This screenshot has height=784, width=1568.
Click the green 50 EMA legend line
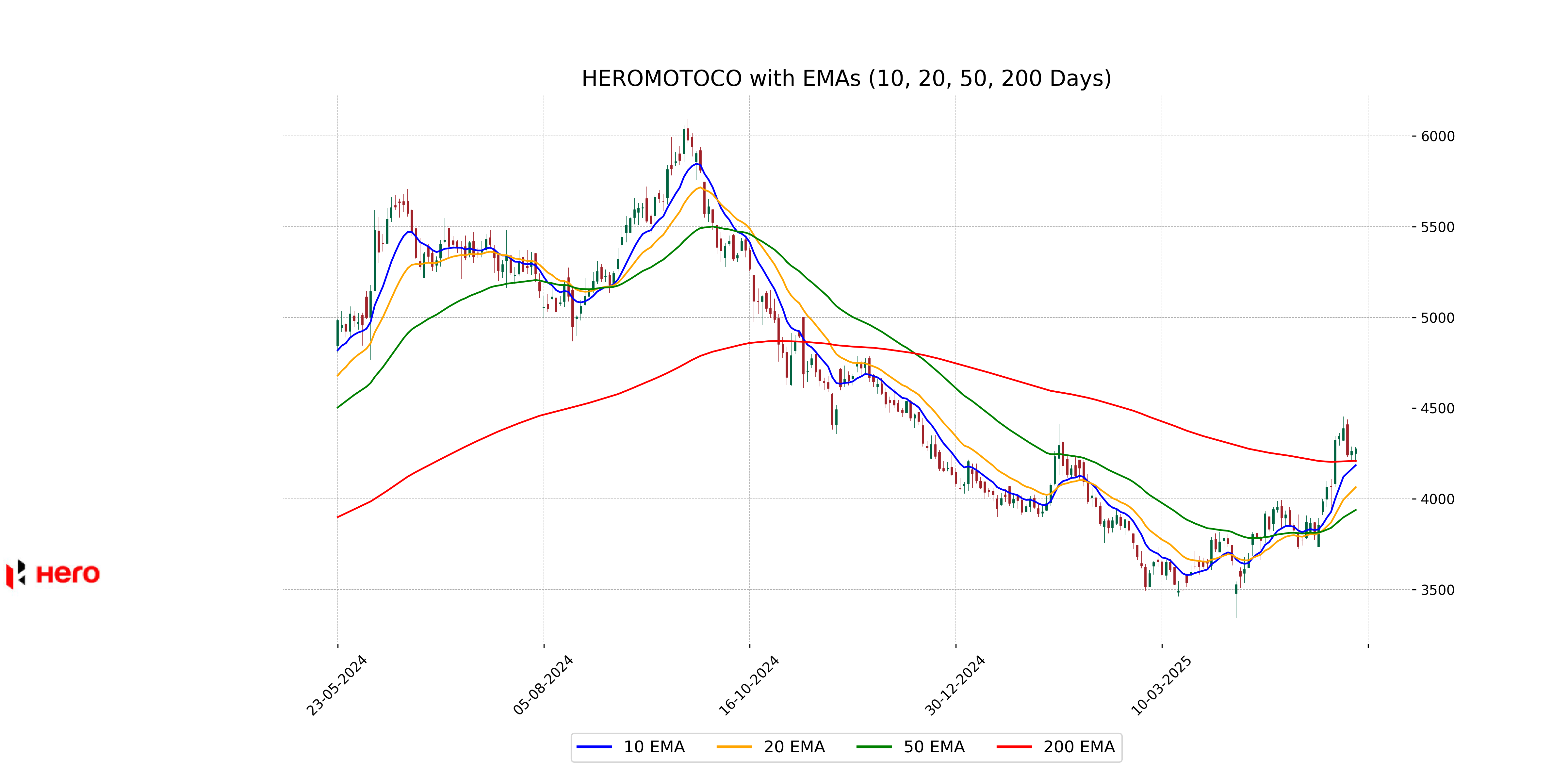pos(874,747)
